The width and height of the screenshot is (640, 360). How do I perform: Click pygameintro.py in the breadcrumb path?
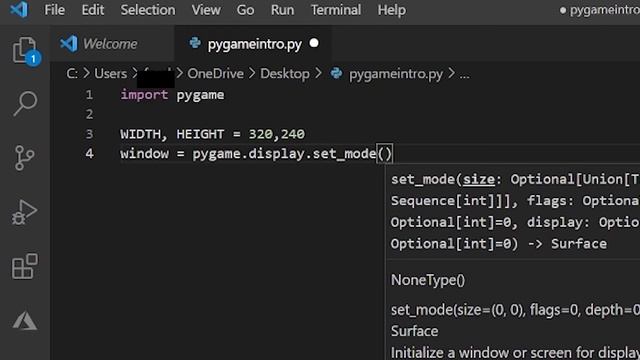(396, 74)
